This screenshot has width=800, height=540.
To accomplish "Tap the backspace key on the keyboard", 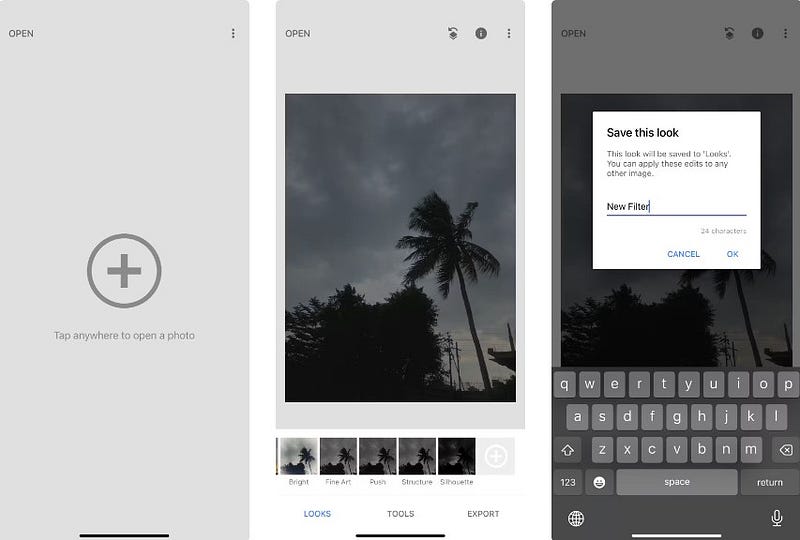I will (786, 450).
